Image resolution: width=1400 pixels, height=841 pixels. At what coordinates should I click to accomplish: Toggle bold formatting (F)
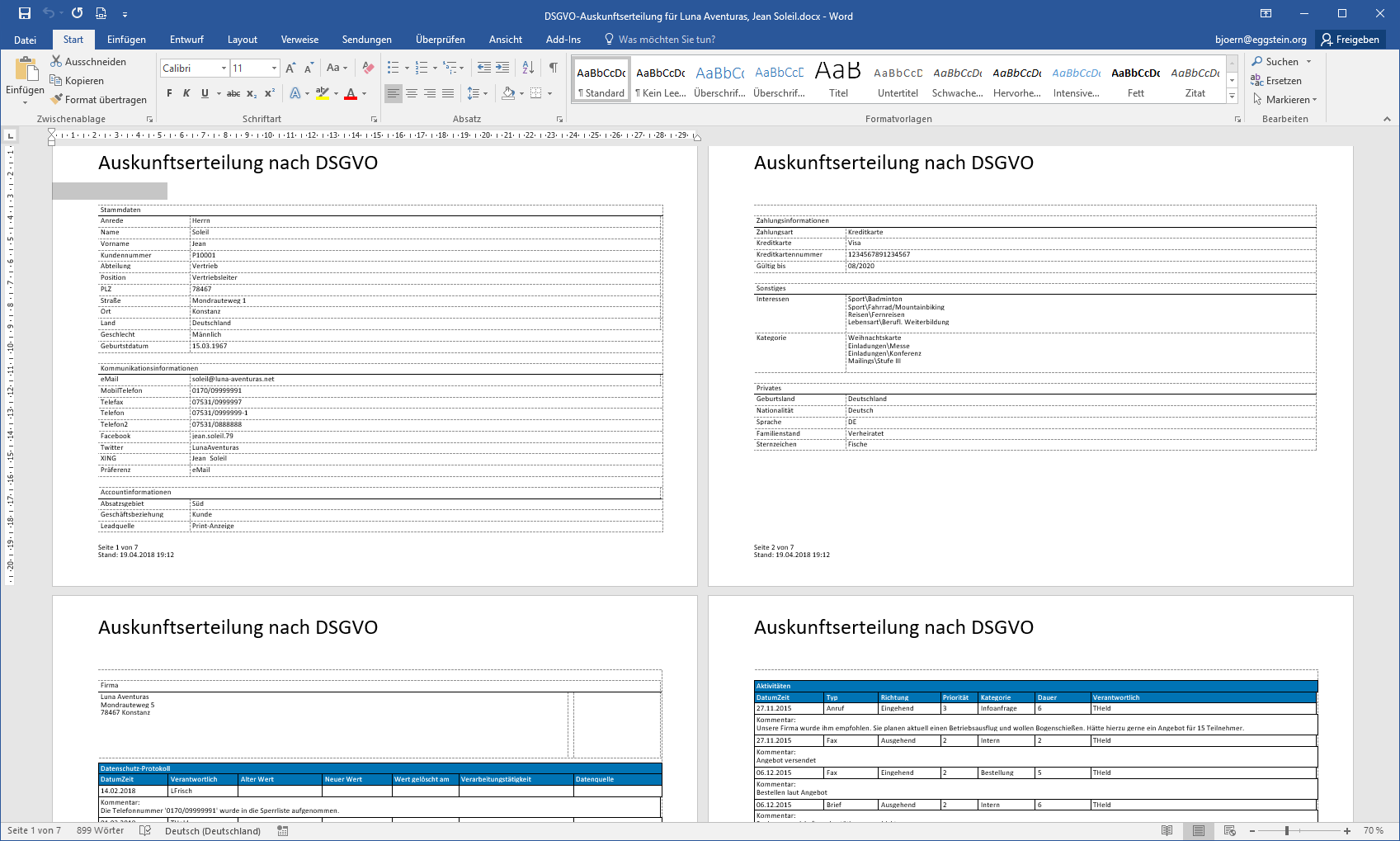tap(169, 93)
